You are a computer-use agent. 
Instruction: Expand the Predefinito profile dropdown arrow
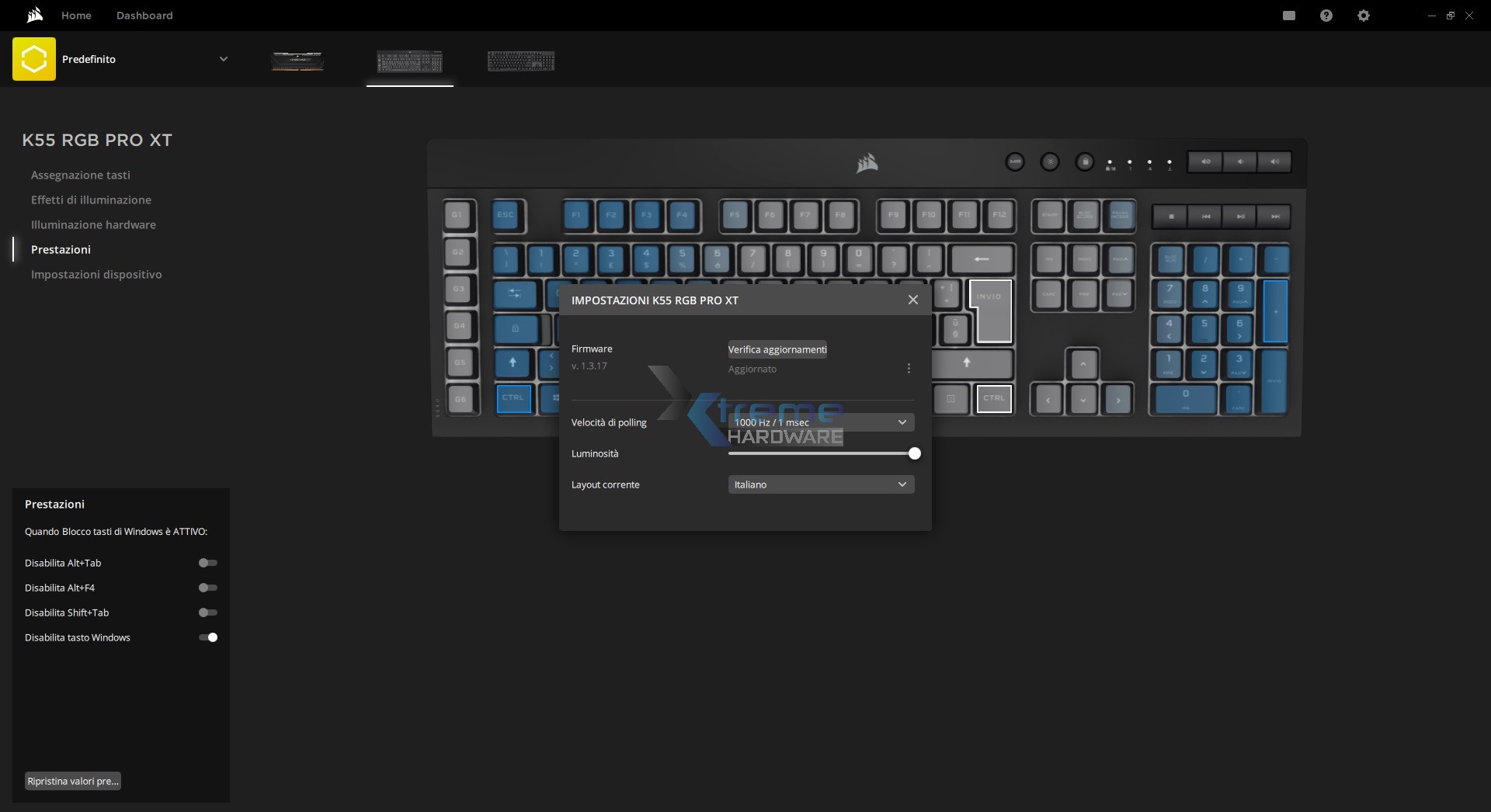point(224,59)
